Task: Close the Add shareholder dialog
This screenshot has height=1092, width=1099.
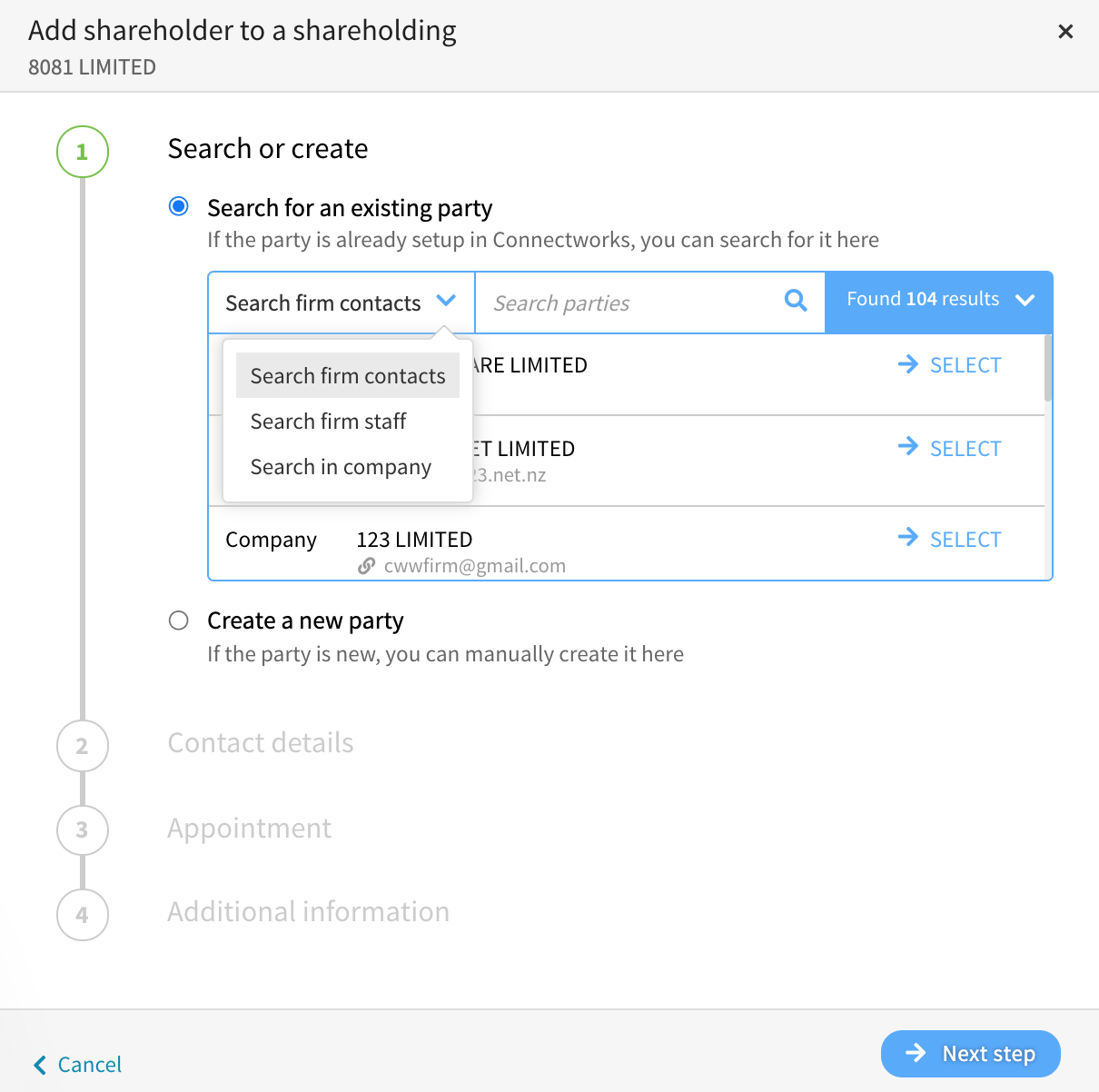Action: coord(1066,32)
